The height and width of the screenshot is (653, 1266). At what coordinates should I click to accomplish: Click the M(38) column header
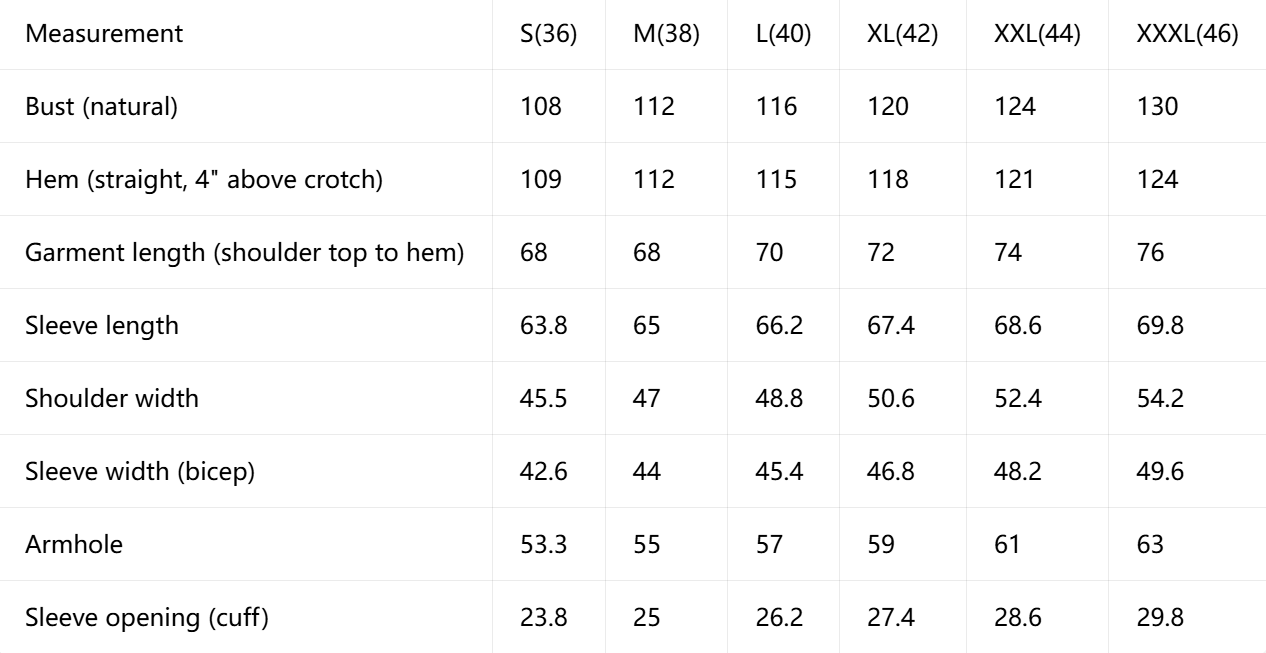click(x=666, y=34)
